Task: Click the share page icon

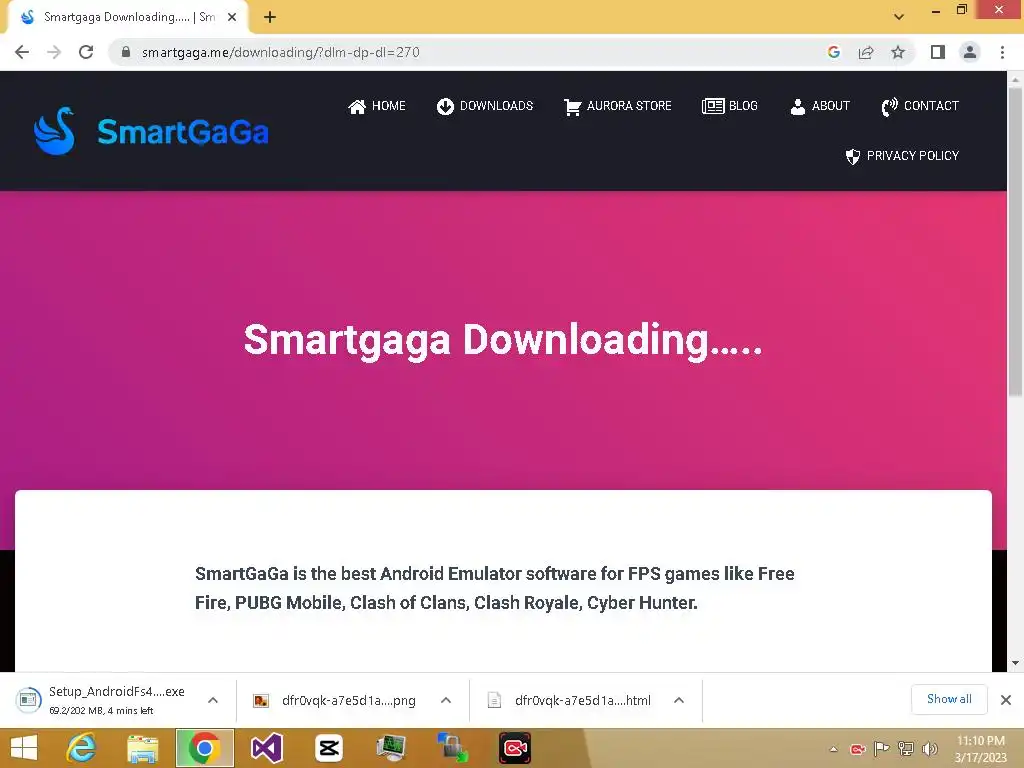Action: point(866,52)
